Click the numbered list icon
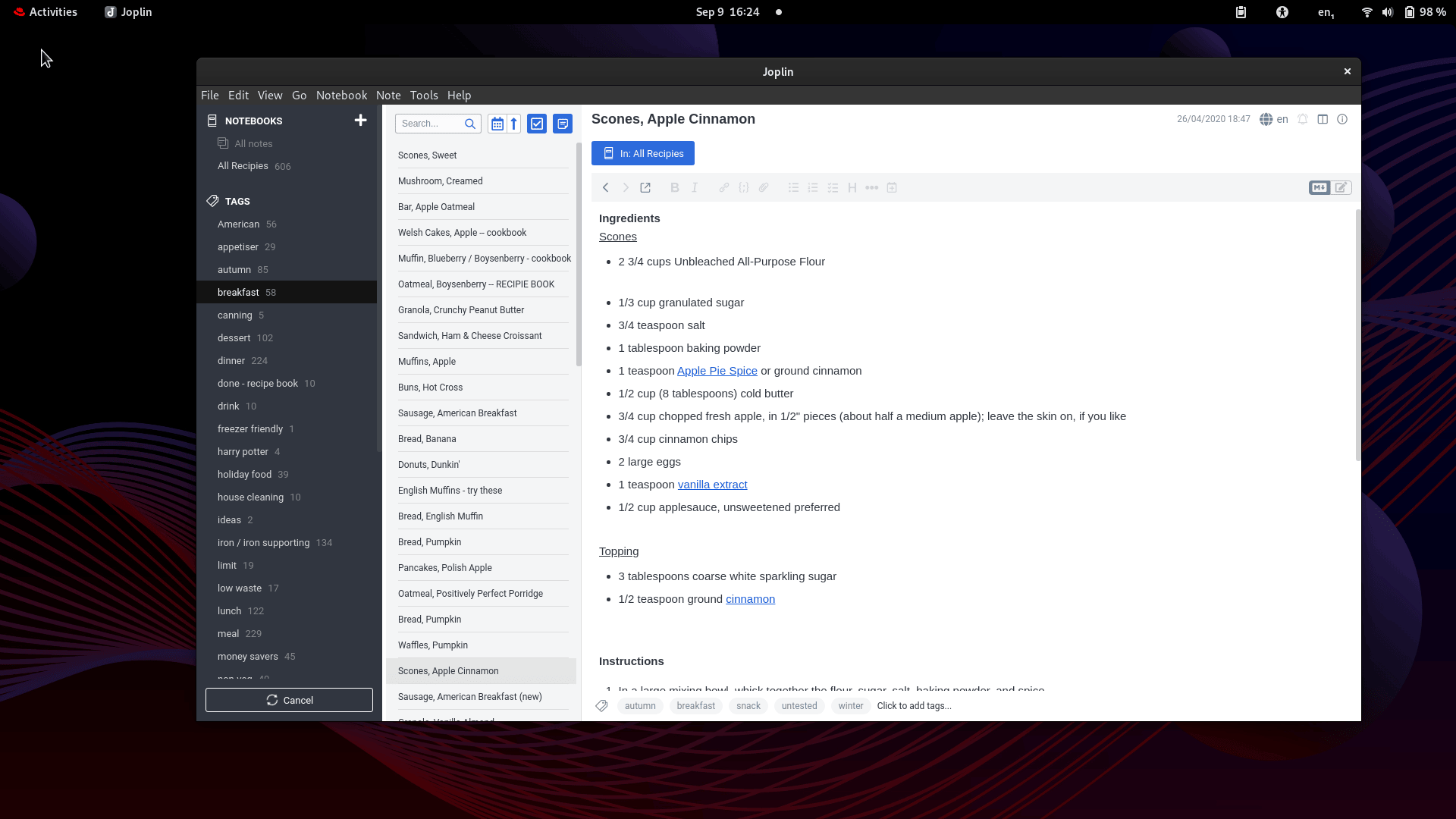 pyautogui.click(x=813, y=187)
